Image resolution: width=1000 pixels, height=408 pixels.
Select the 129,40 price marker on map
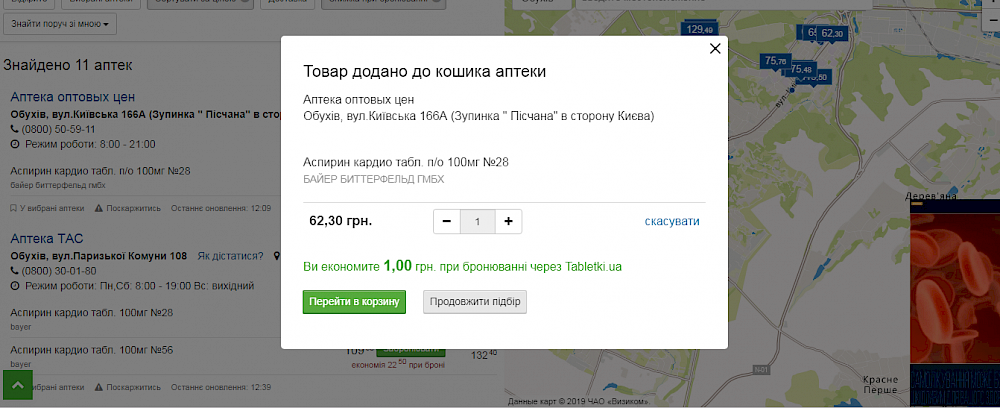click(x=700, y=29)
